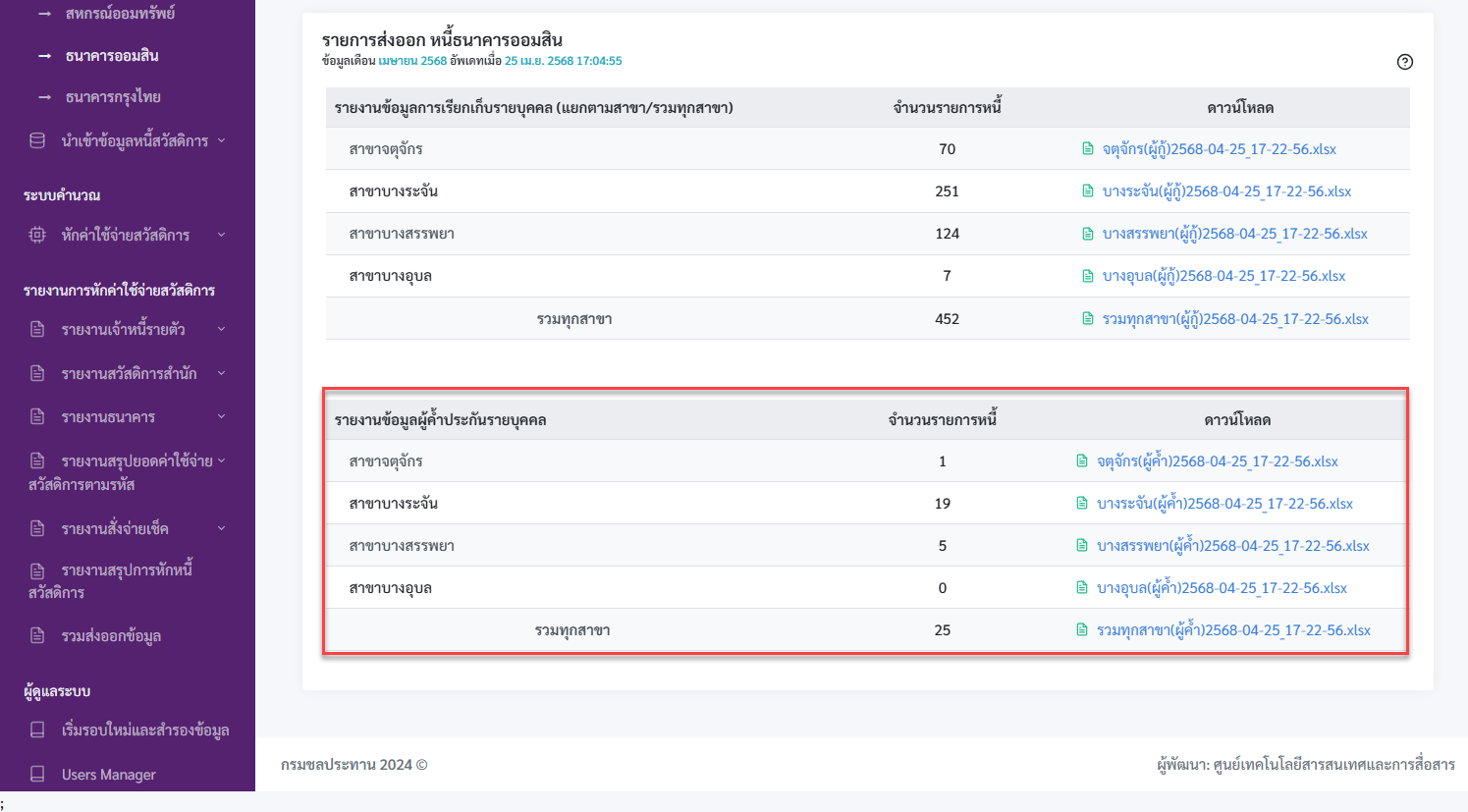Click the total count 452
The height and width of the screenshot is (812, 1468).
click(x=947, y=319)
